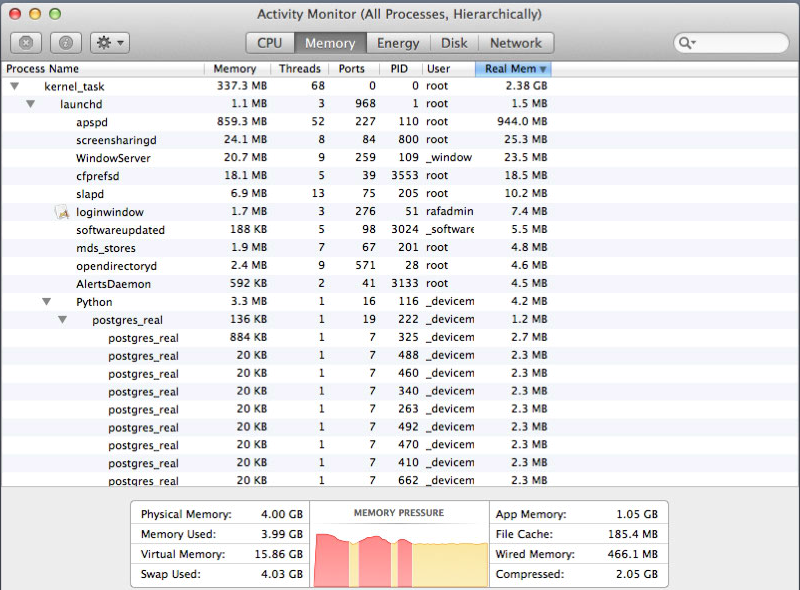Image resolution: width=800 pixels, height=590 pixels.
Task: Click the magnifier icon in search field
Action: 686,43
